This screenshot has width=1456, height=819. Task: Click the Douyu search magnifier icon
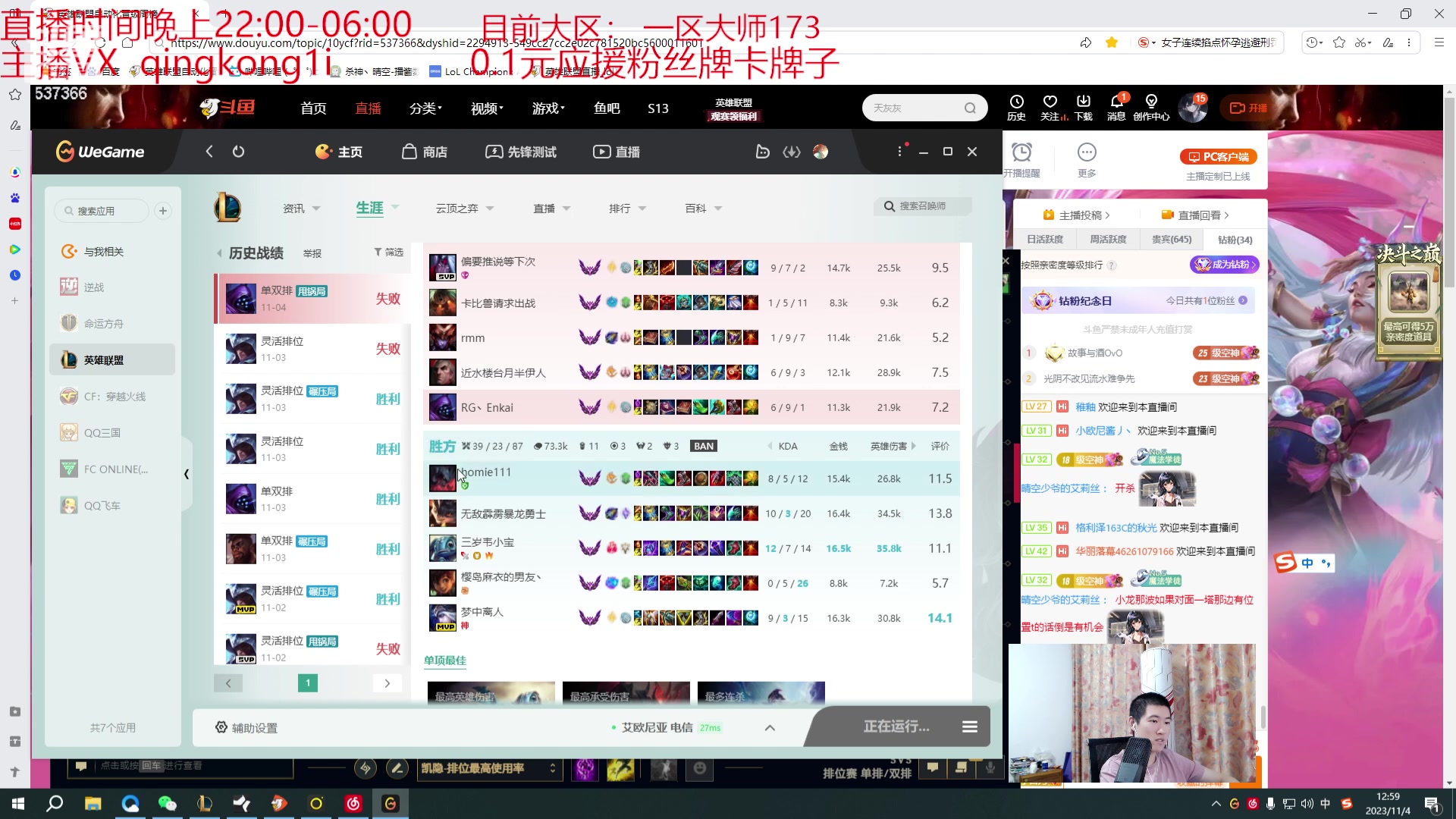coord(970,108)
